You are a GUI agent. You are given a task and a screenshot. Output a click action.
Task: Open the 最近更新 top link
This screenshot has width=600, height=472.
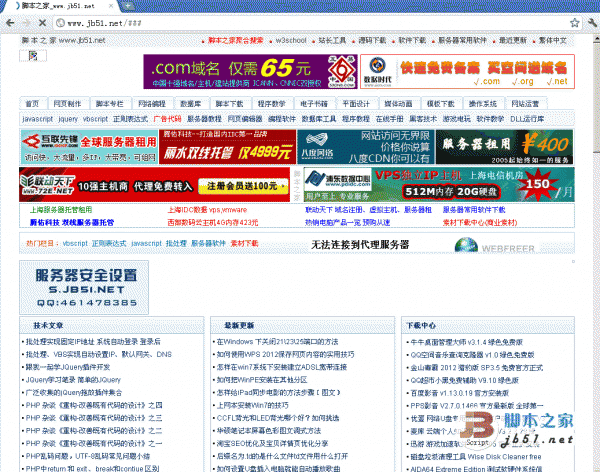coord(513,40)
